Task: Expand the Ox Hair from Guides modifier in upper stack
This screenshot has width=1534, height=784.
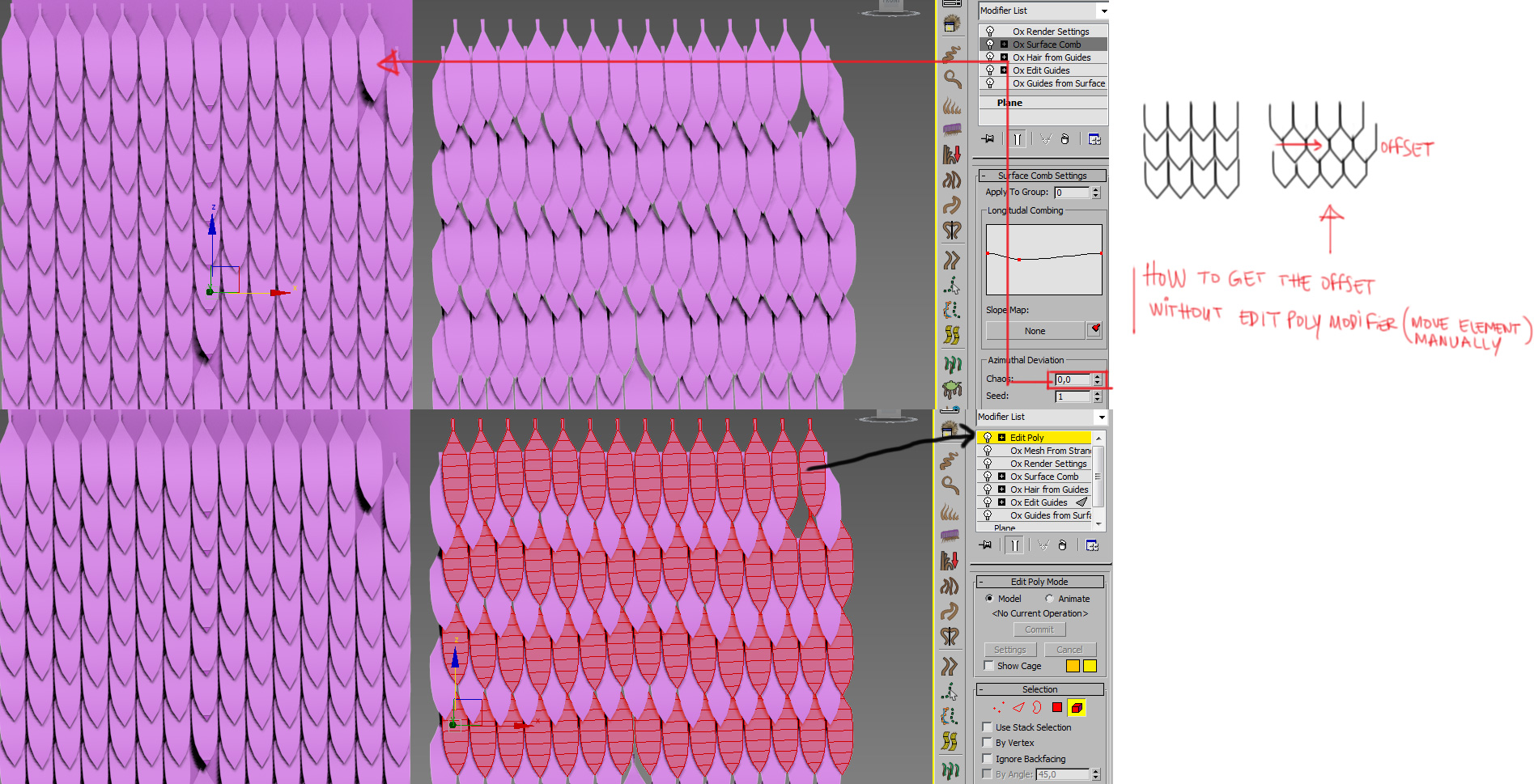Action: click(1004, 57)
